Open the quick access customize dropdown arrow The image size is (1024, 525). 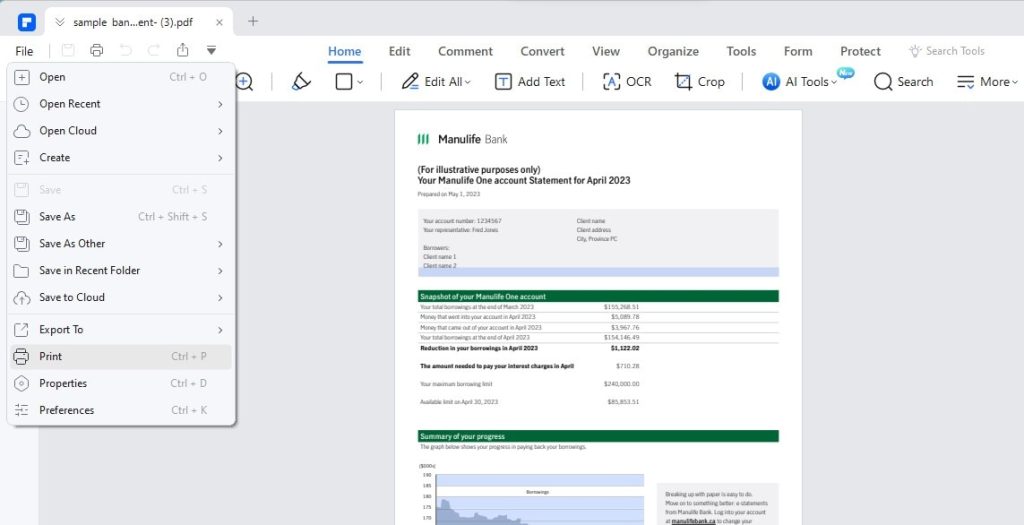(x=211, y=50)
